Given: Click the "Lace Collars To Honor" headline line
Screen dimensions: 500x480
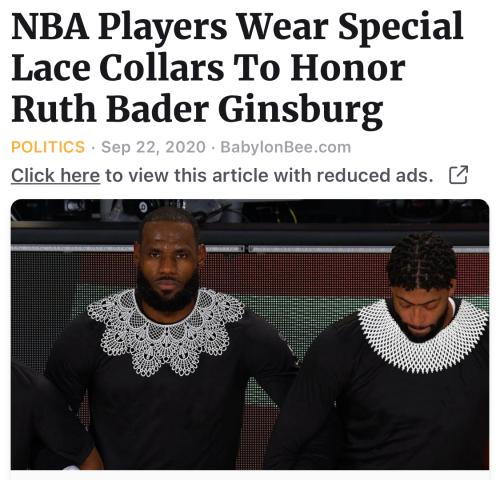Looking at the screenshot, I should coord(208,68).
